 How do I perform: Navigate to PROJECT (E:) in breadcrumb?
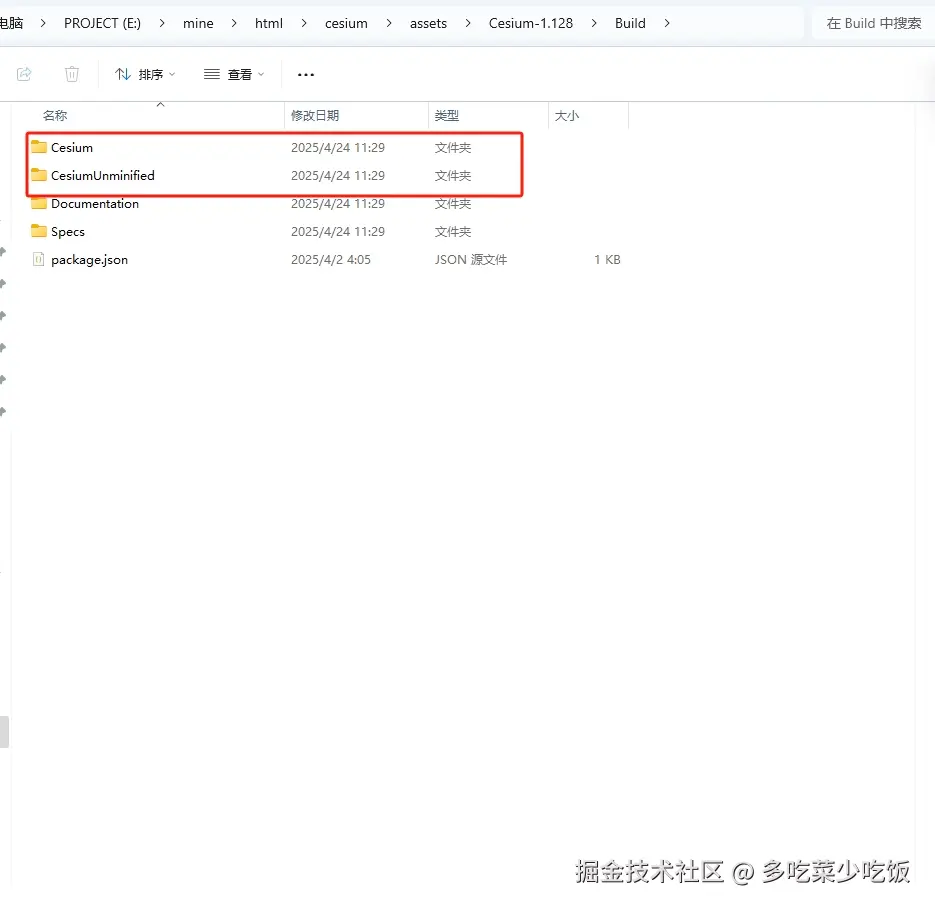[x=103, y=23]
